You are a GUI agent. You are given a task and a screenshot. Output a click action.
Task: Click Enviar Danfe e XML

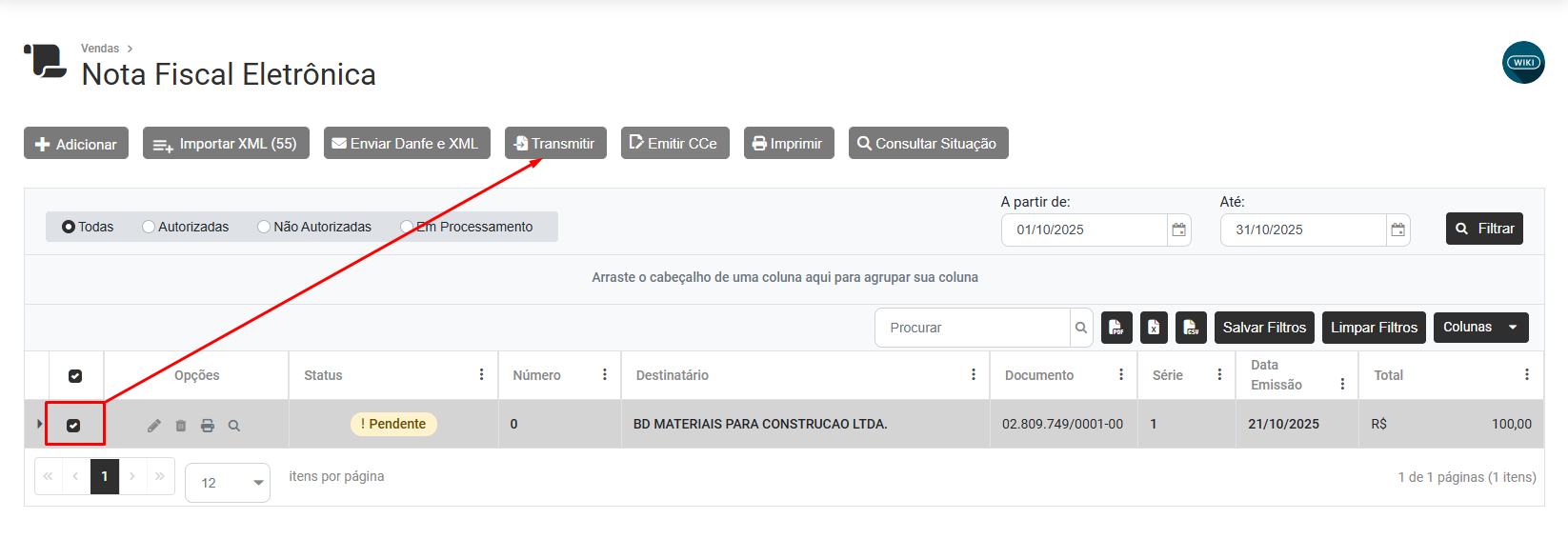(407, 144)
